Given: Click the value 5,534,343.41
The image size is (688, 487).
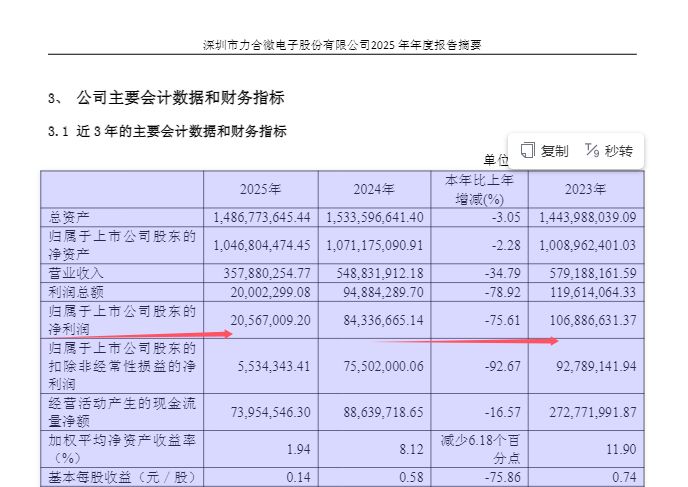Looking at the screenshot, I should tap(274, 366).
